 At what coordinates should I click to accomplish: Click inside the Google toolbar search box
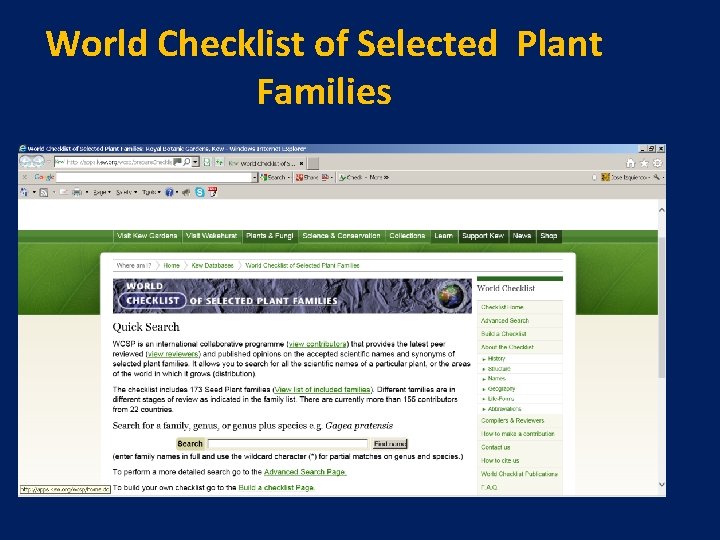[154, 177]
